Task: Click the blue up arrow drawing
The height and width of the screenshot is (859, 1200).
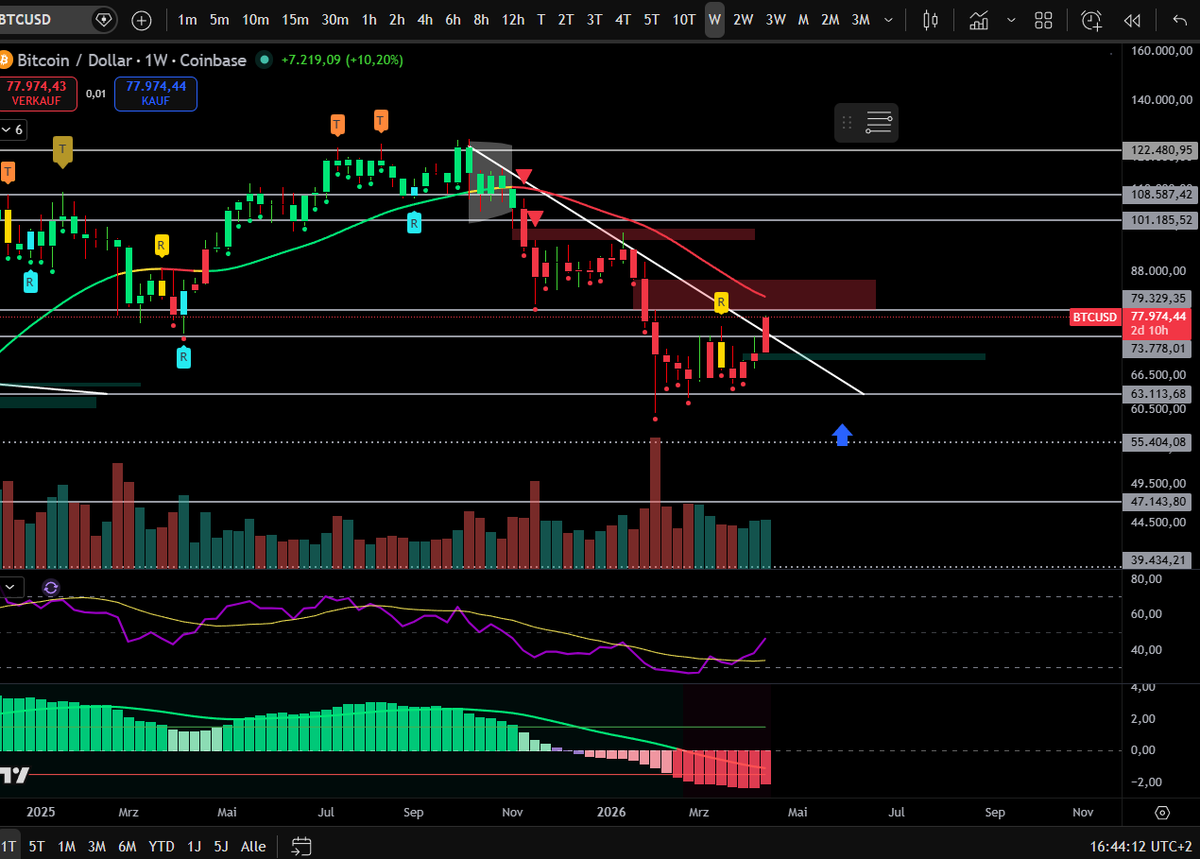Action: pyautogui.click(x=842, y=434)
